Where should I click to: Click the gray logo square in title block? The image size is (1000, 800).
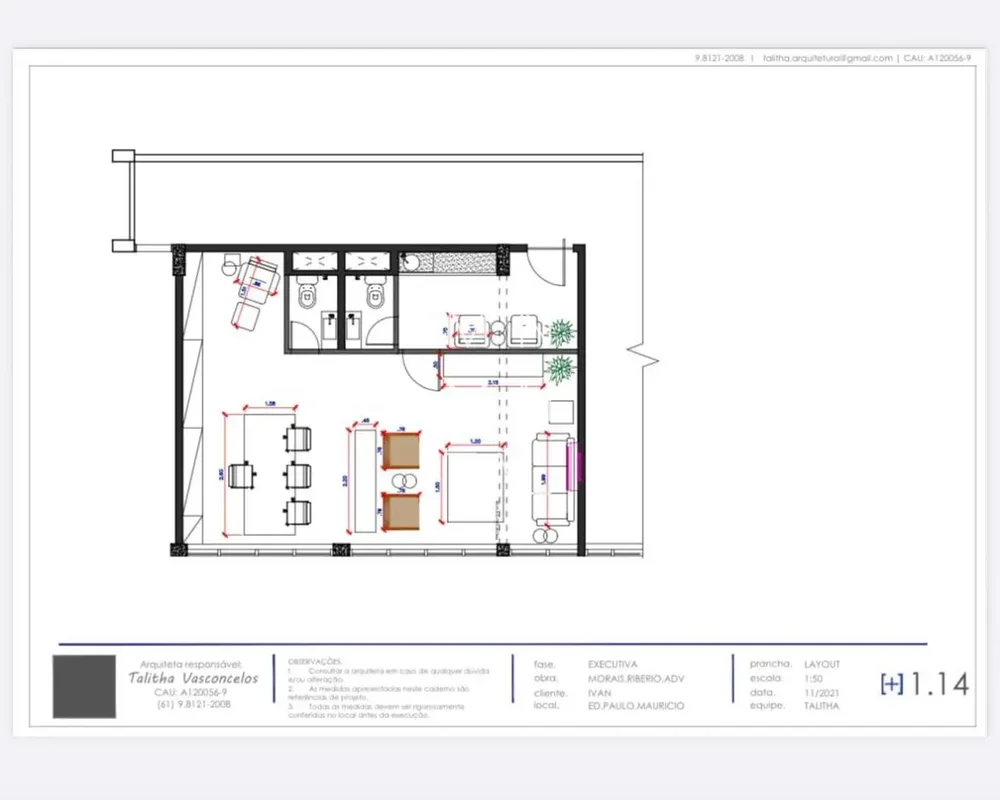coord(84,686)
